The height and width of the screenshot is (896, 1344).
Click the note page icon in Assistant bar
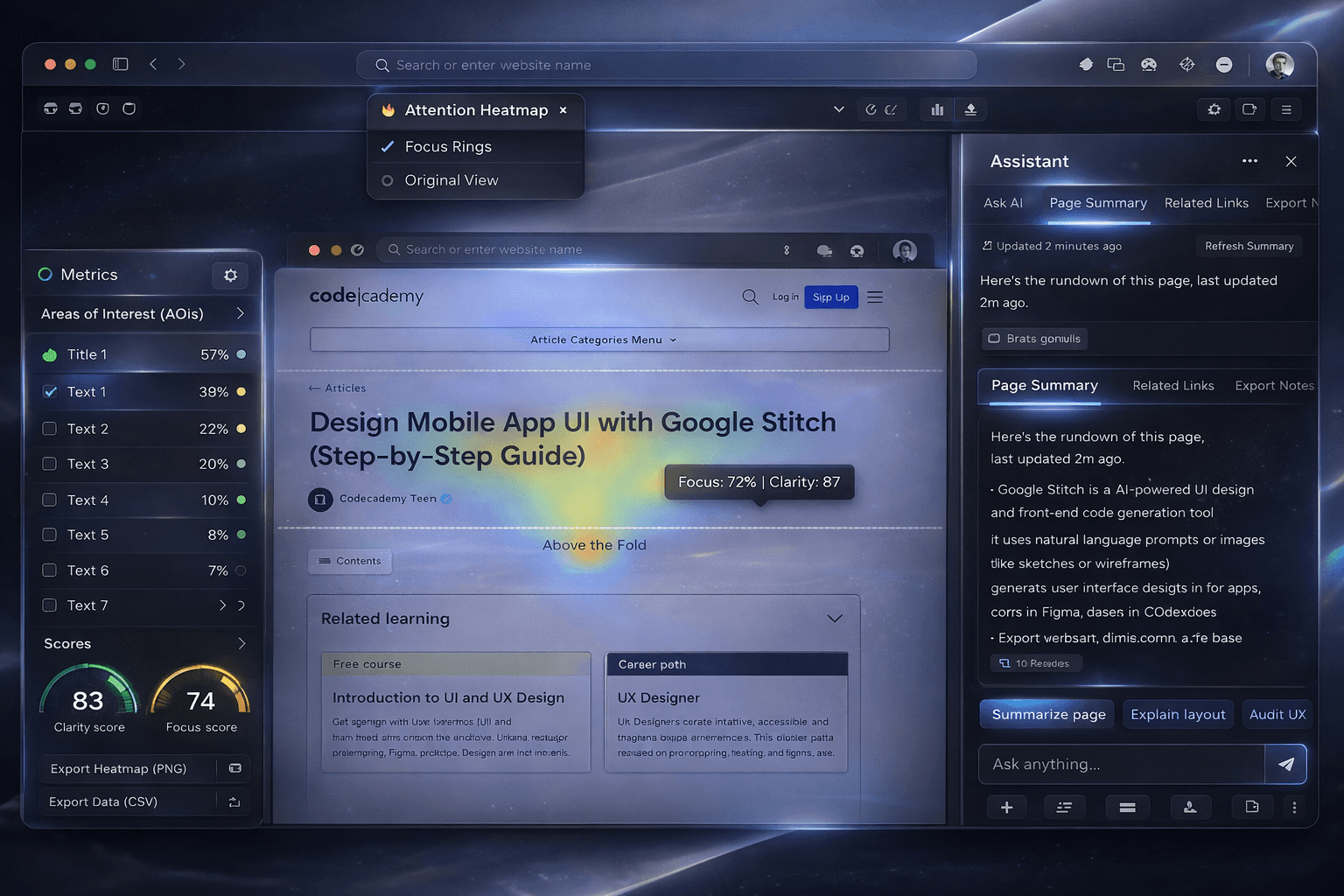click(x=1252, y=807)
